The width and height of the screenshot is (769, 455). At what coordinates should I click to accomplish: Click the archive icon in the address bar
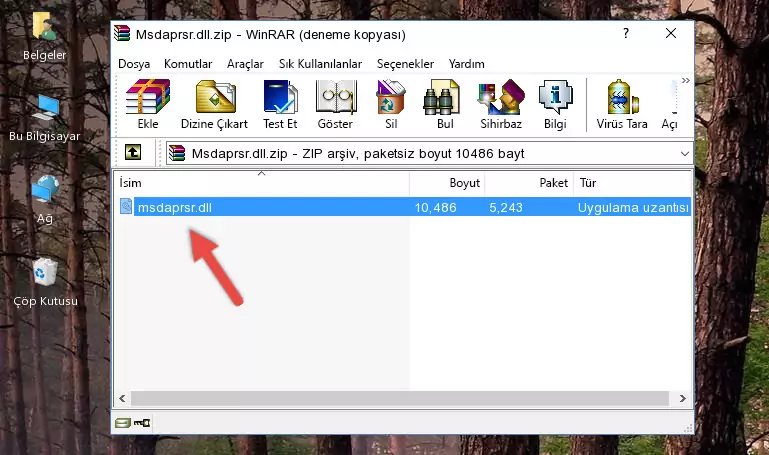[x=177, y=153]
